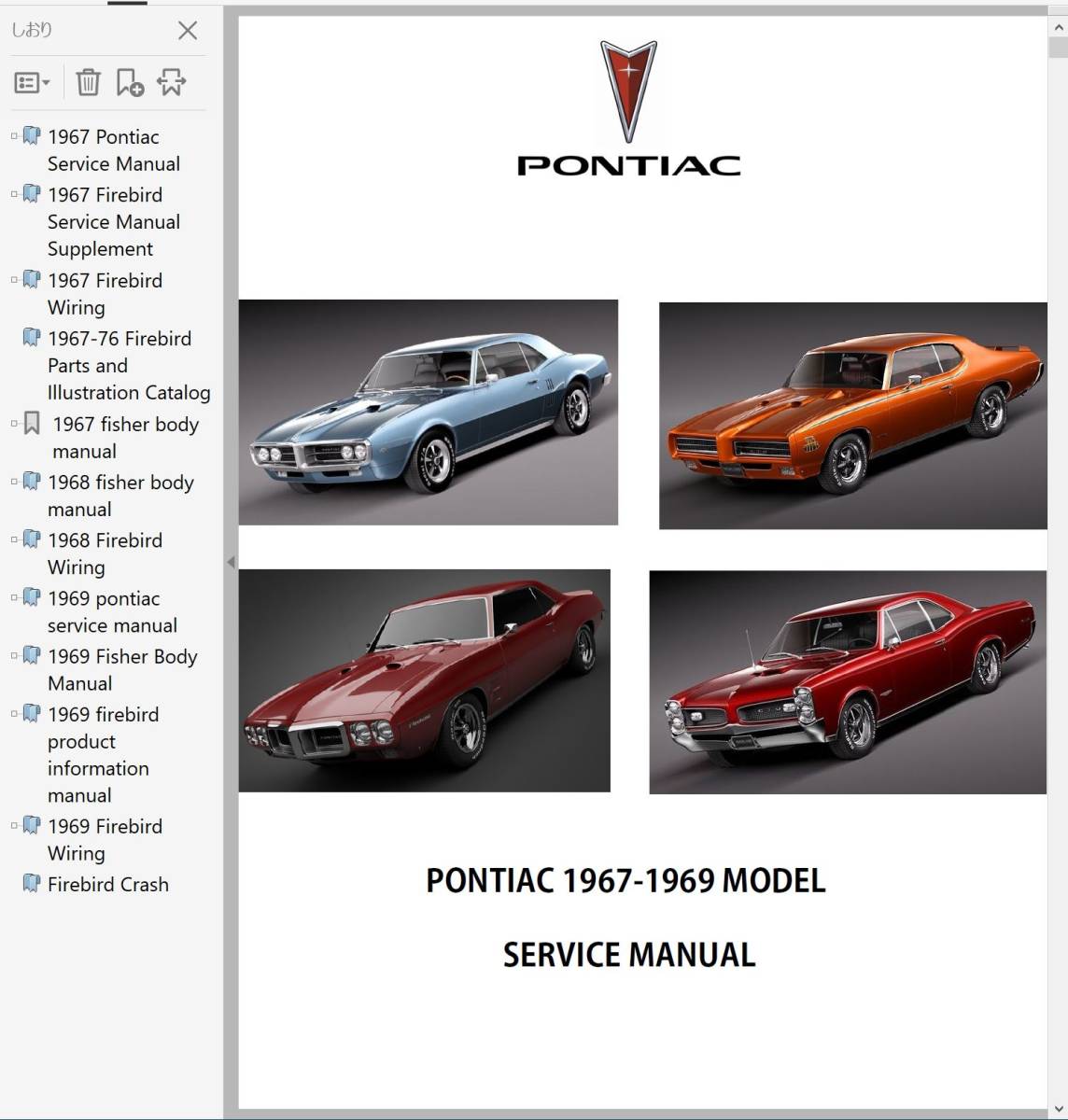Open 1967 Pontiac Service Manual bookmark

click(114, 150)
